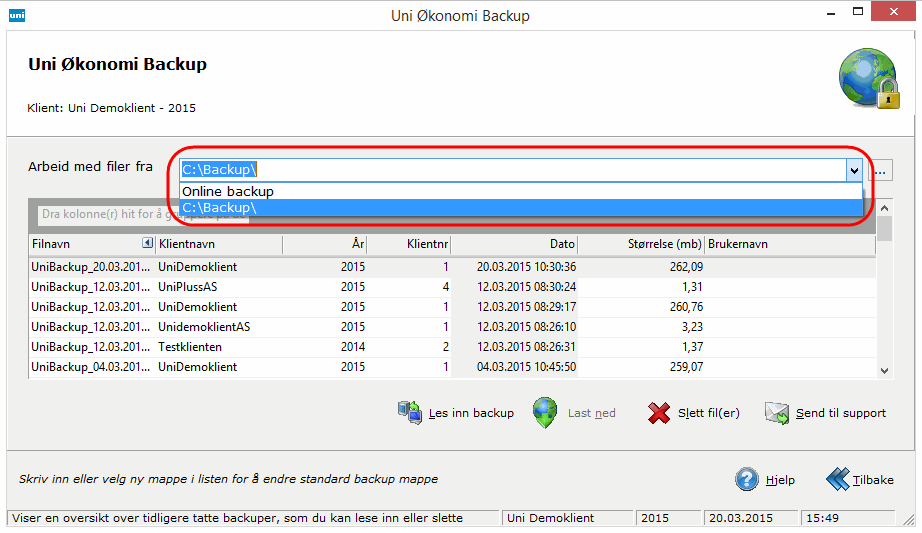922x533 pixels.
Task: Collapse the folder dropdown arrow
Action: click(x=854, y=170)
